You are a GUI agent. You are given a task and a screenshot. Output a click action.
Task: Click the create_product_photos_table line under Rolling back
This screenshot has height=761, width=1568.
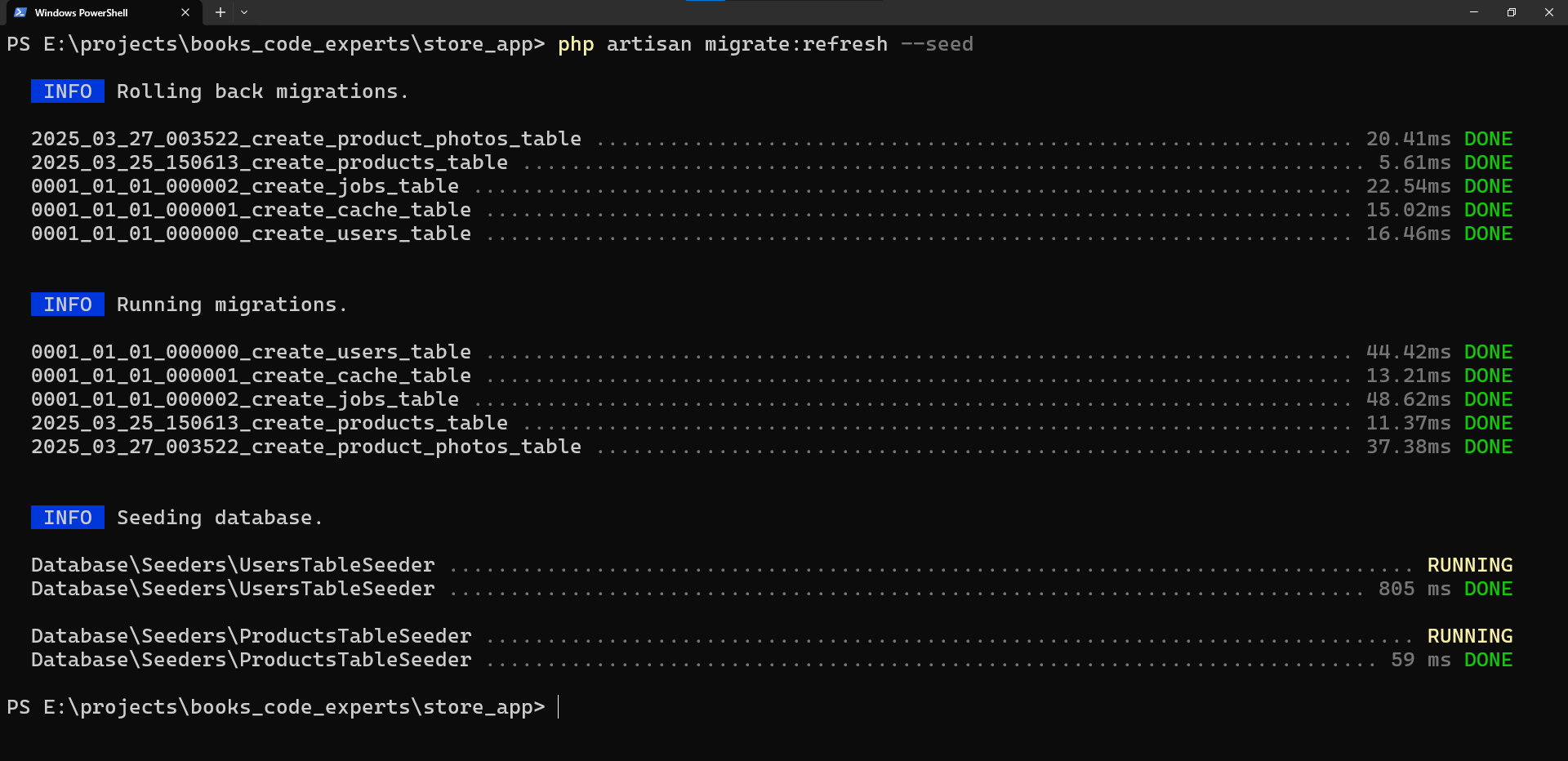[x=306, y=139]
